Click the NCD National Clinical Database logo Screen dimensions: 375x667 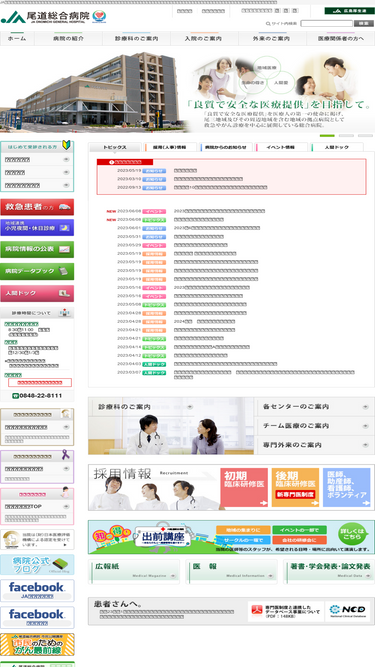click(x=348, y=611)
